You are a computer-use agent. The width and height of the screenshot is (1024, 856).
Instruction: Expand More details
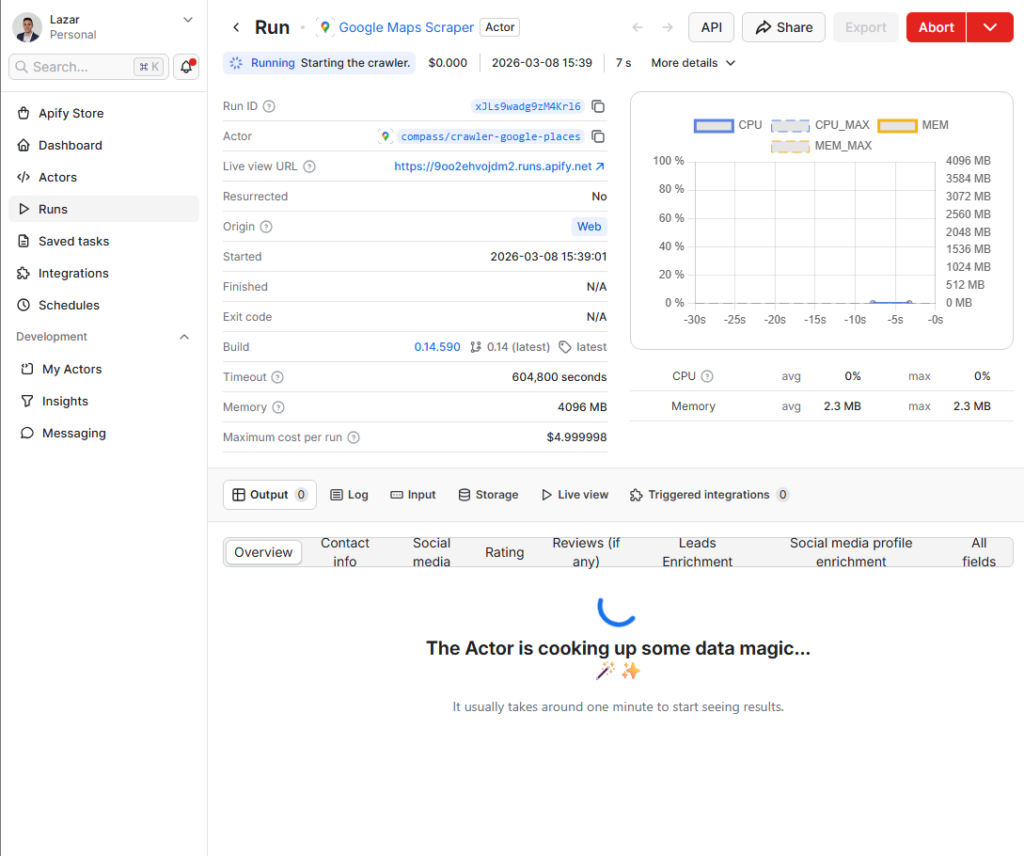click(693, 63)
